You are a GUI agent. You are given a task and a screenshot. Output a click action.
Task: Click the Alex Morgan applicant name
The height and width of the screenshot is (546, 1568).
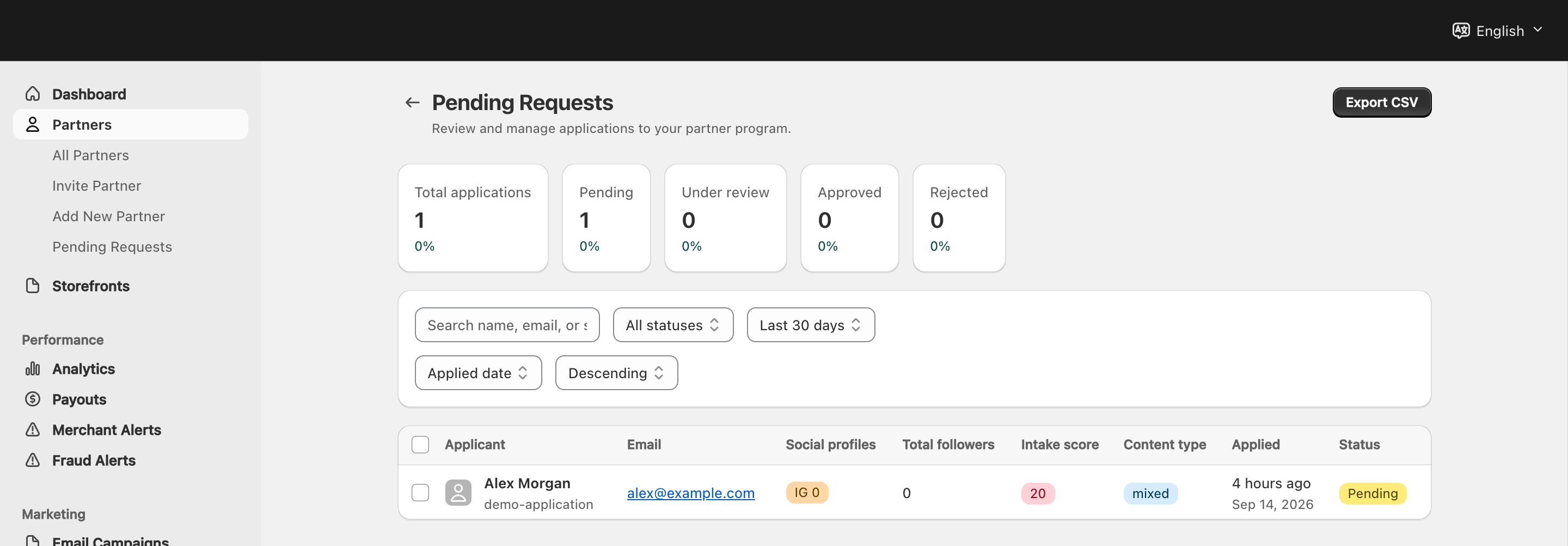coord(527,483)
